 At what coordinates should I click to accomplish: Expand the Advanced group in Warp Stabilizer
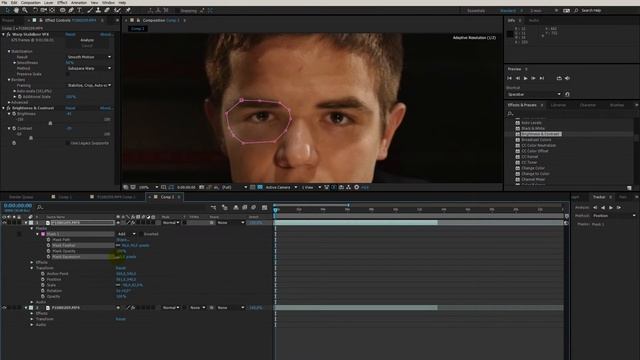pos(9,102)
